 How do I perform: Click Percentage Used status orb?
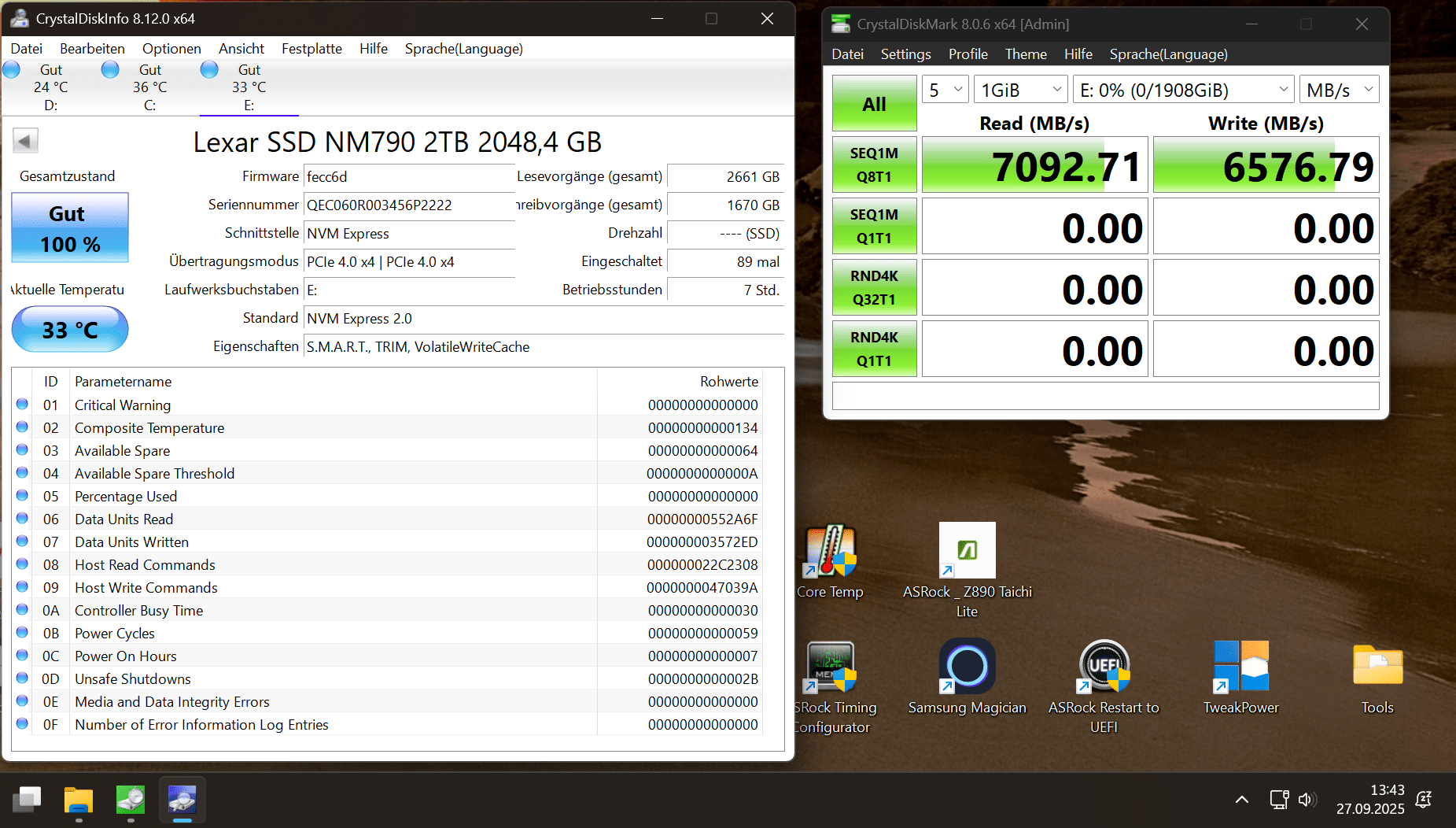[22, 496]
